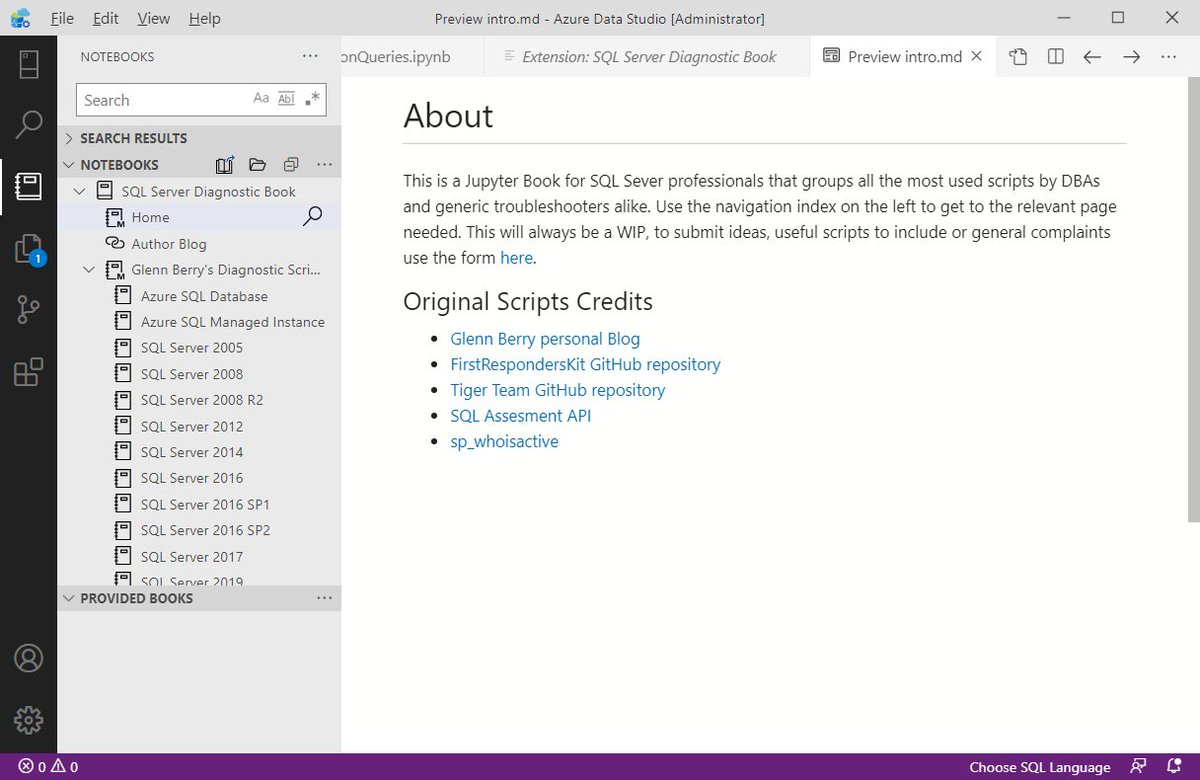Viewport: 1200px width, 780px height.
Task: Click Choose SQL Language in status bar
Action: [x=1040, y=767]
